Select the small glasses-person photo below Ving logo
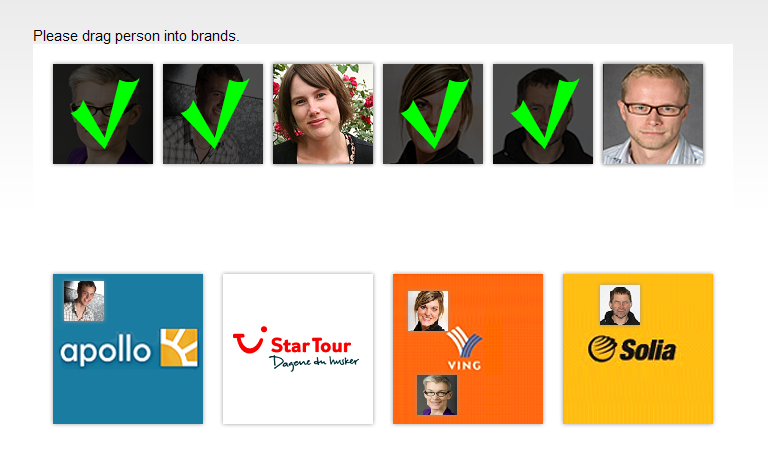The width and height of the screenshot is (768, 466). click(x=436, y=394)
